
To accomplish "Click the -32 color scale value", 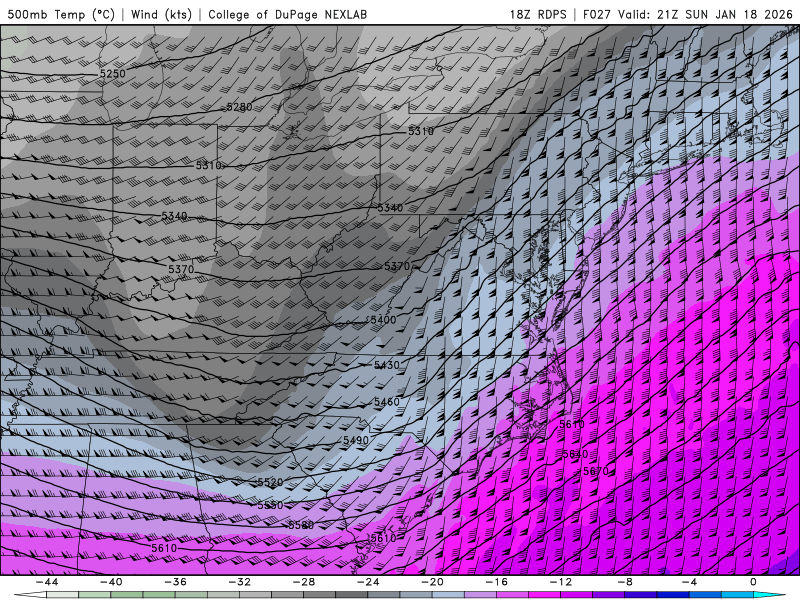I will 239,582.
